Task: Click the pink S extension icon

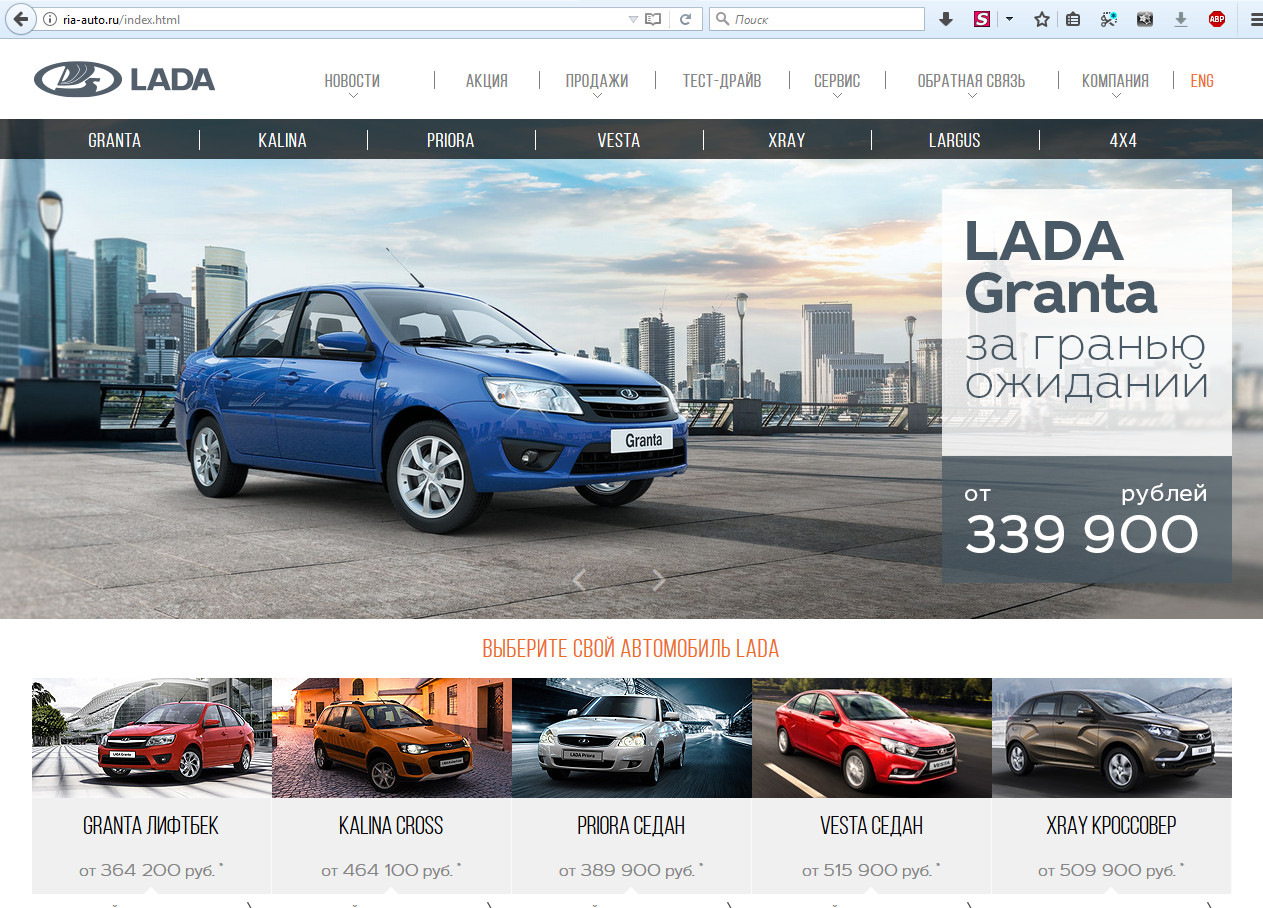Action: coord(981,19)
